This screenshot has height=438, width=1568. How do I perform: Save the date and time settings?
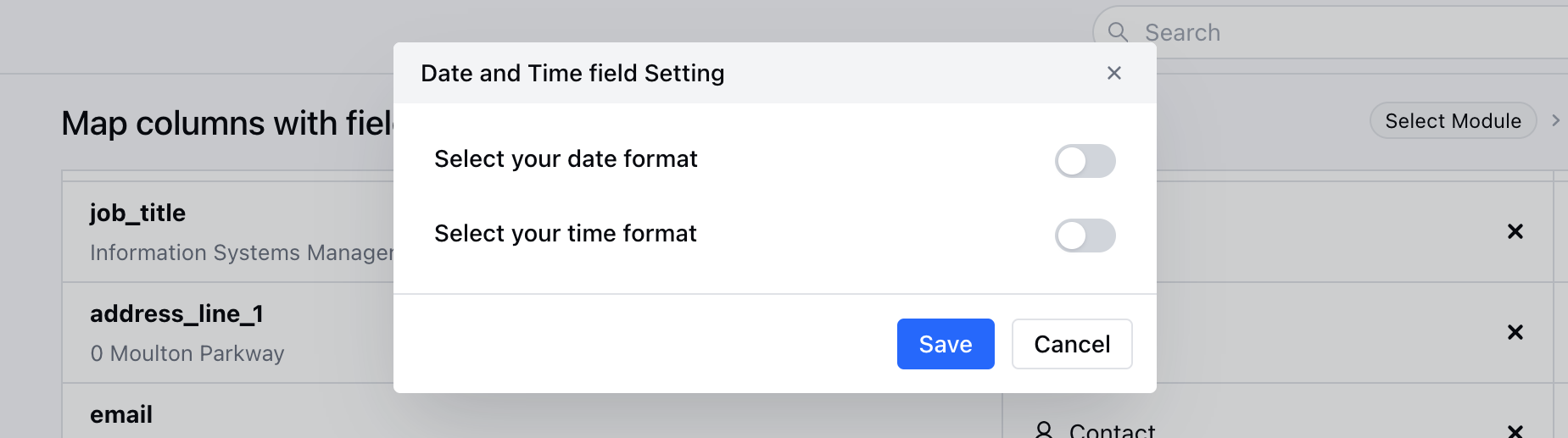pos(945,344)
